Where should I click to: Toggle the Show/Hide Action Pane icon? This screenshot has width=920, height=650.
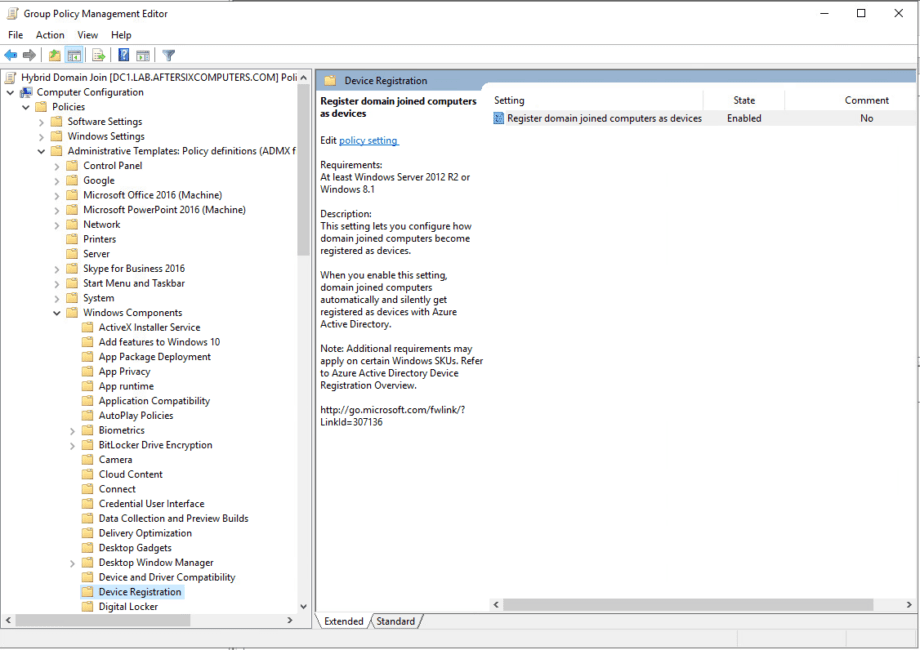[143, 55]
